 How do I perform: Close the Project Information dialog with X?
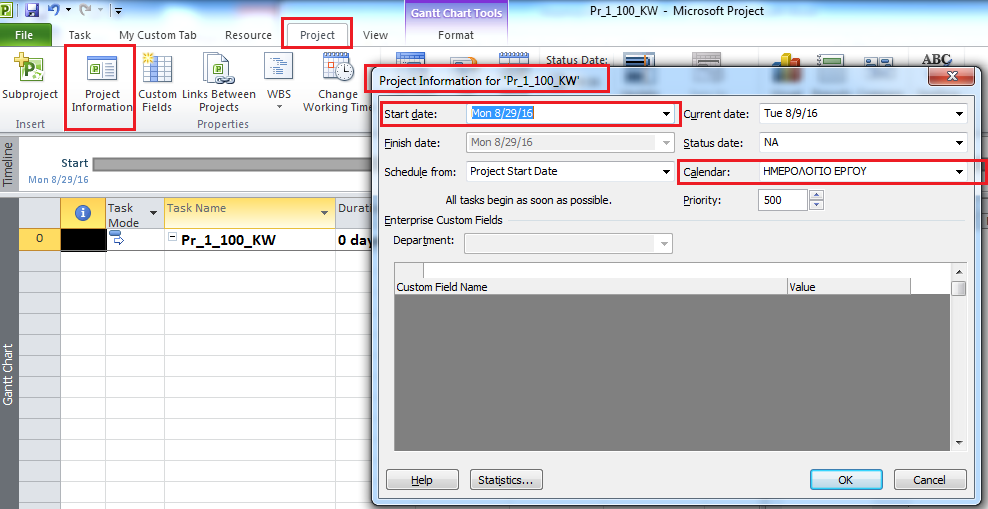[x=952, y=76]
